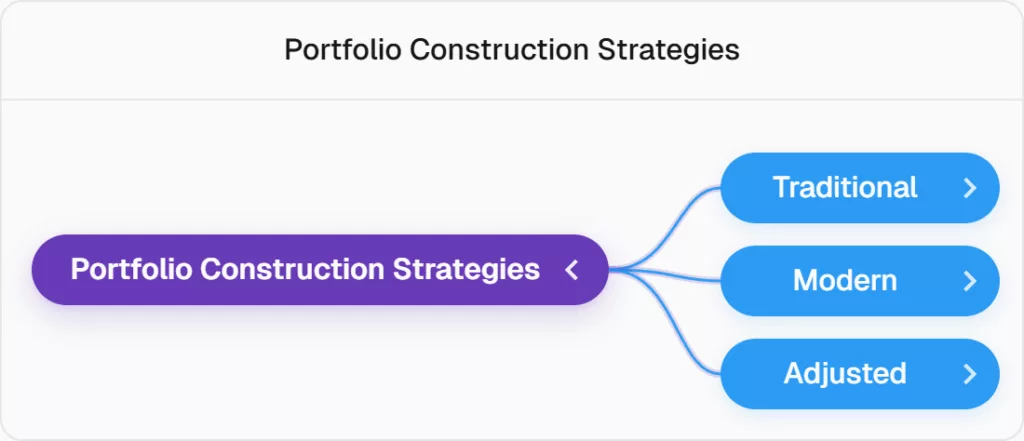Expand the Modern branch chevron
This screenshot has height=441, width=1024.
click(968, 281)
